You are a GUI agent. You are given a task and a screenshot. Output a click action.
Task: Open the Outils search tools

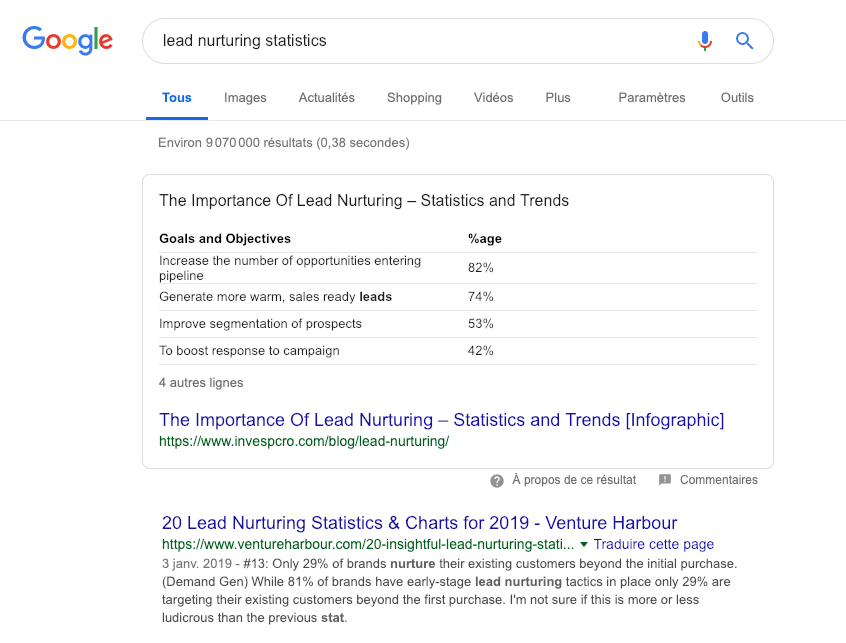pos(737,98)
